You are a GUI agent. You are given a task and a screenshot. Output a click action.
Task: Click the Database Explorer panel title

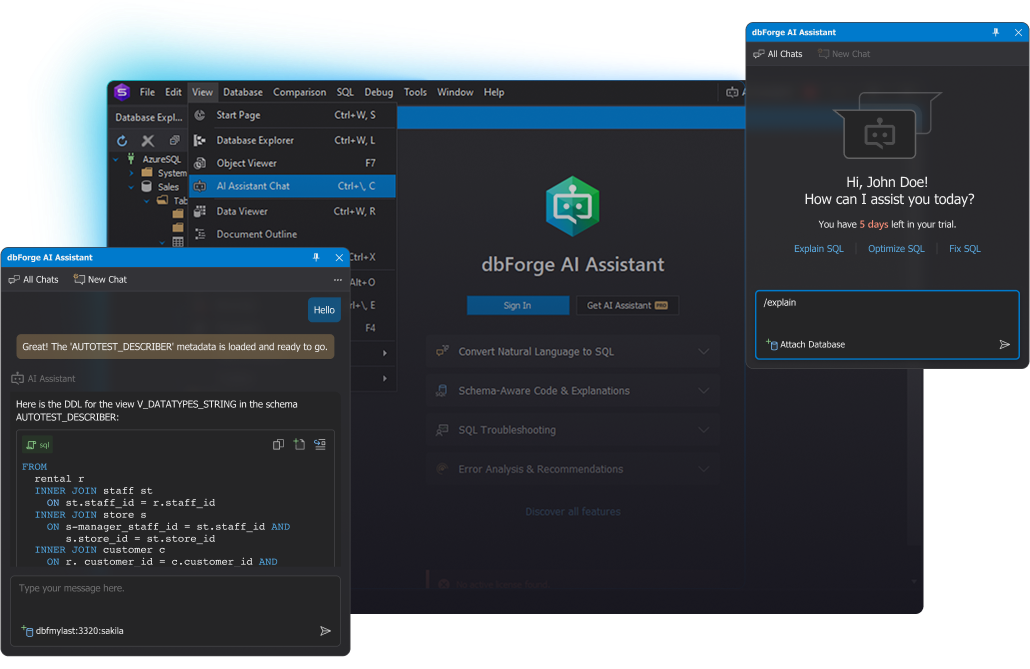click(x=148, y=118)
